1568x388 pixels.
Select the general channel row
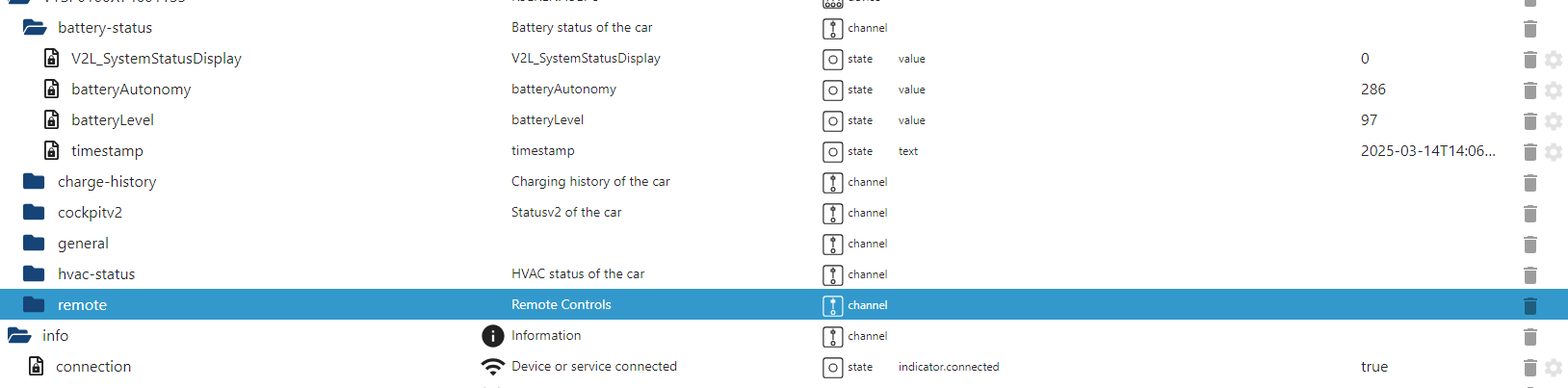784,244
